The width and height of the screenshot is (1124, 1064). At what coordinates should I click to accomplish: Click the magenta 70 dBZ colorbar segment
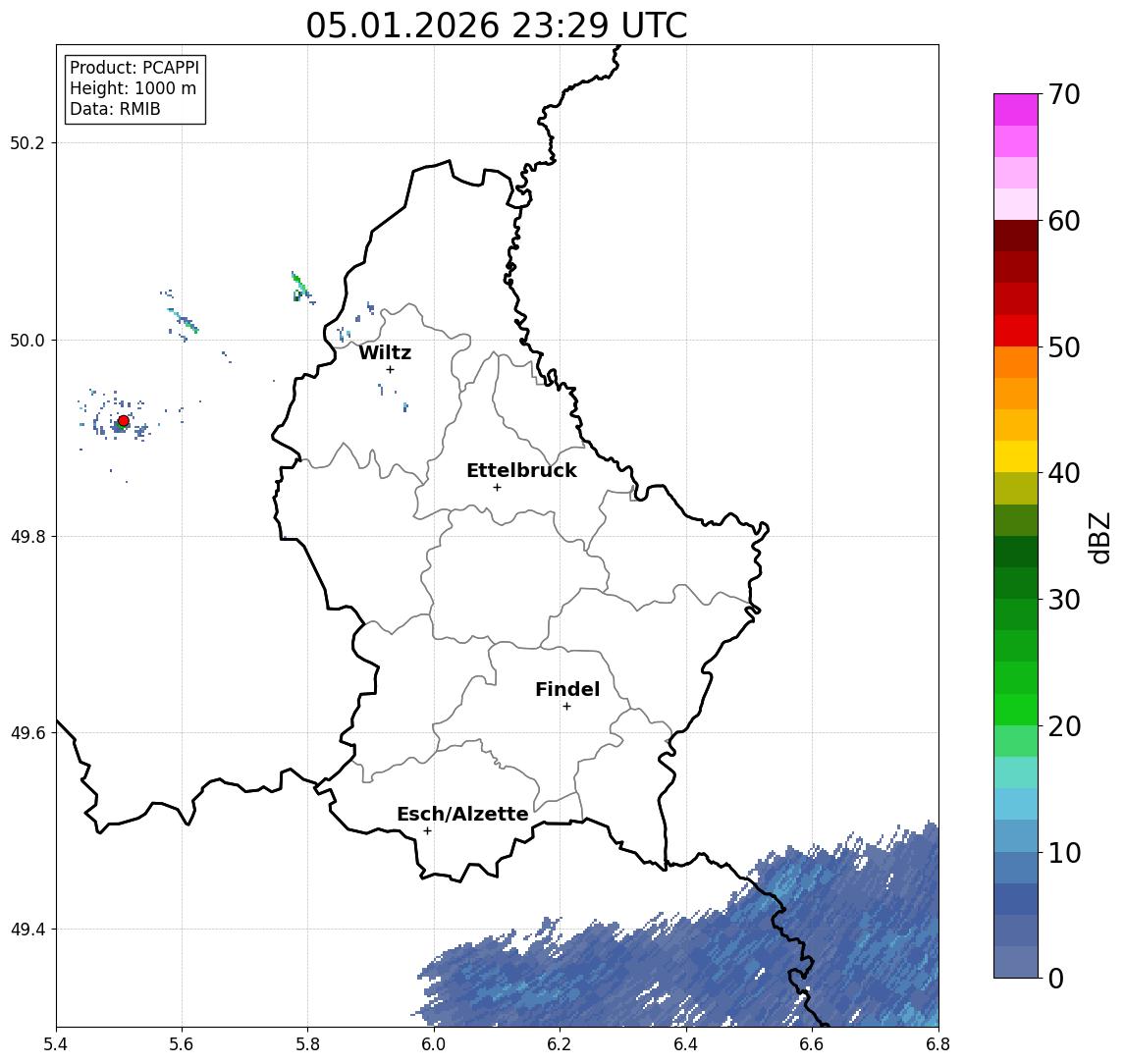(1016, 110)
